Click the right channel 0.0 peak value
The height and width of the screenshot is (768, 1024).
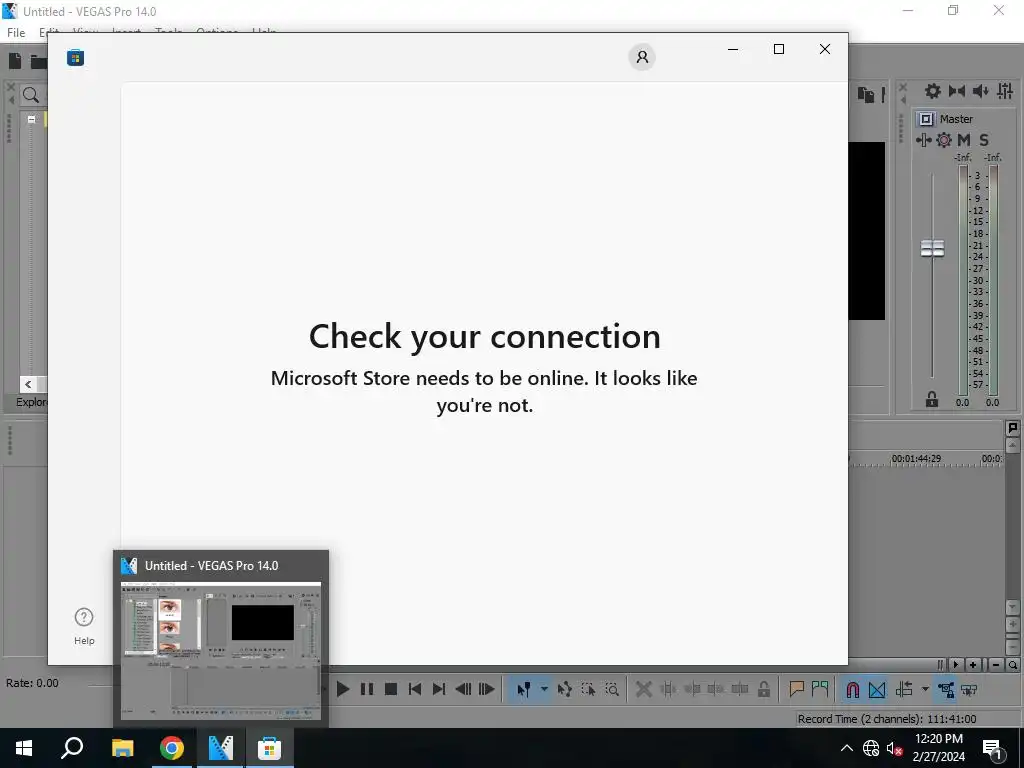993,403
